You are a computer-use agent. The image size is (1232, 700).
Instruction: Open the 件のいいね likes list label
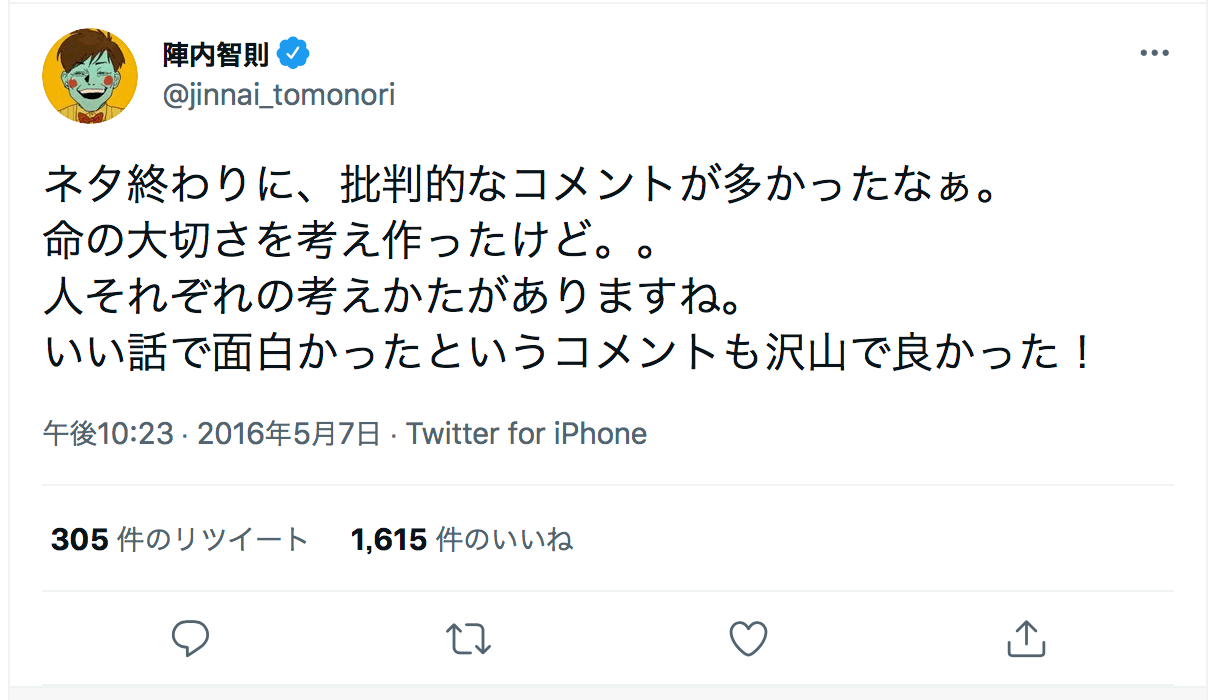point(505,540)
